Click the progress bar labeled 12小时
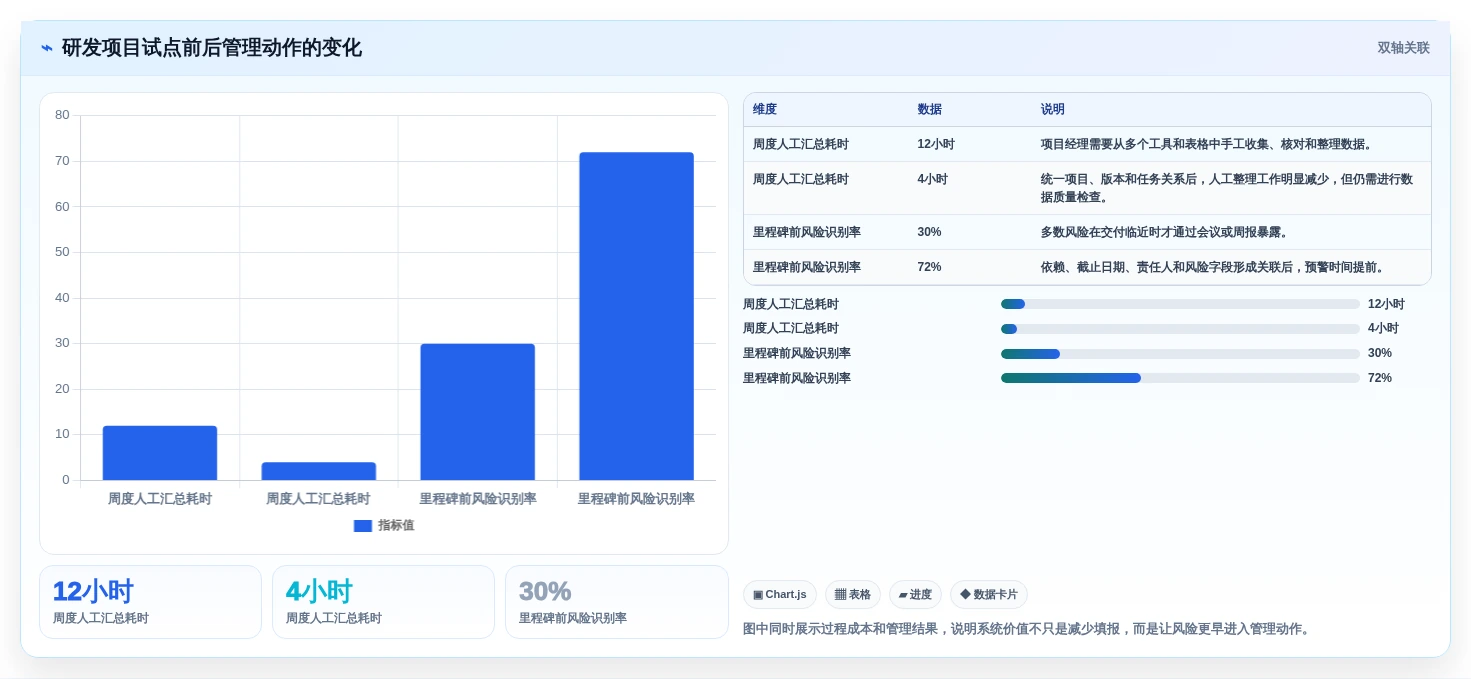This screenshot has width=1471, height=679. click(1180, 304)
